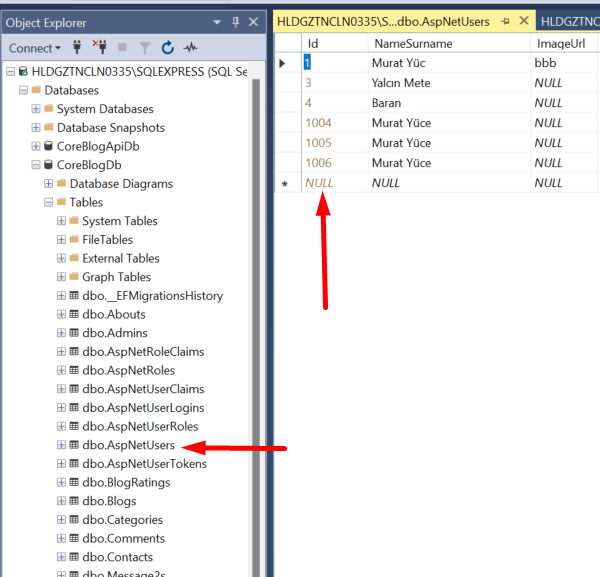Click table icon of dbo.AspNetUserLogins
This screenshot has width=600, height=577.
click(74, 407)
